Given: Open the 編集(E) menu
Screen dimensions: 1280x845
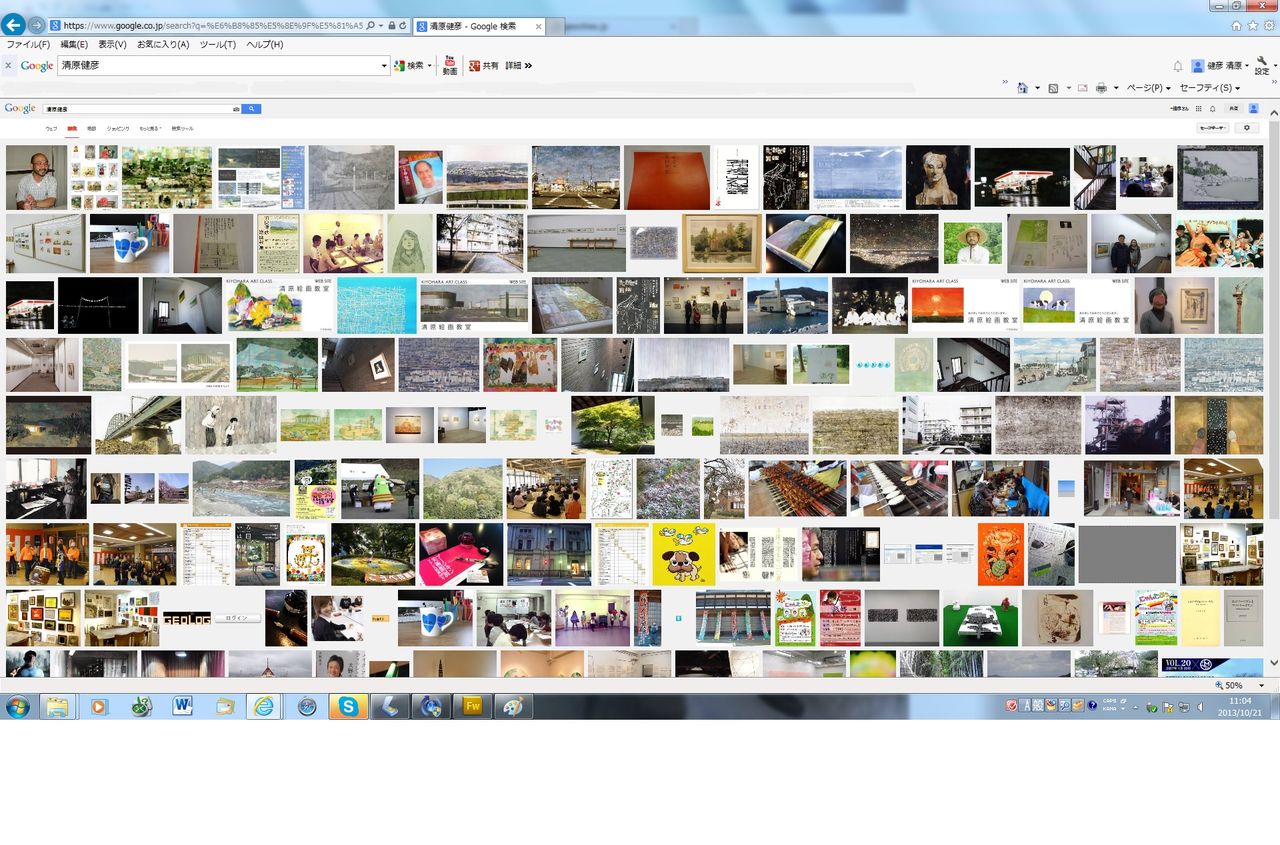Looking at the screenshot, I should click(74, 45).
